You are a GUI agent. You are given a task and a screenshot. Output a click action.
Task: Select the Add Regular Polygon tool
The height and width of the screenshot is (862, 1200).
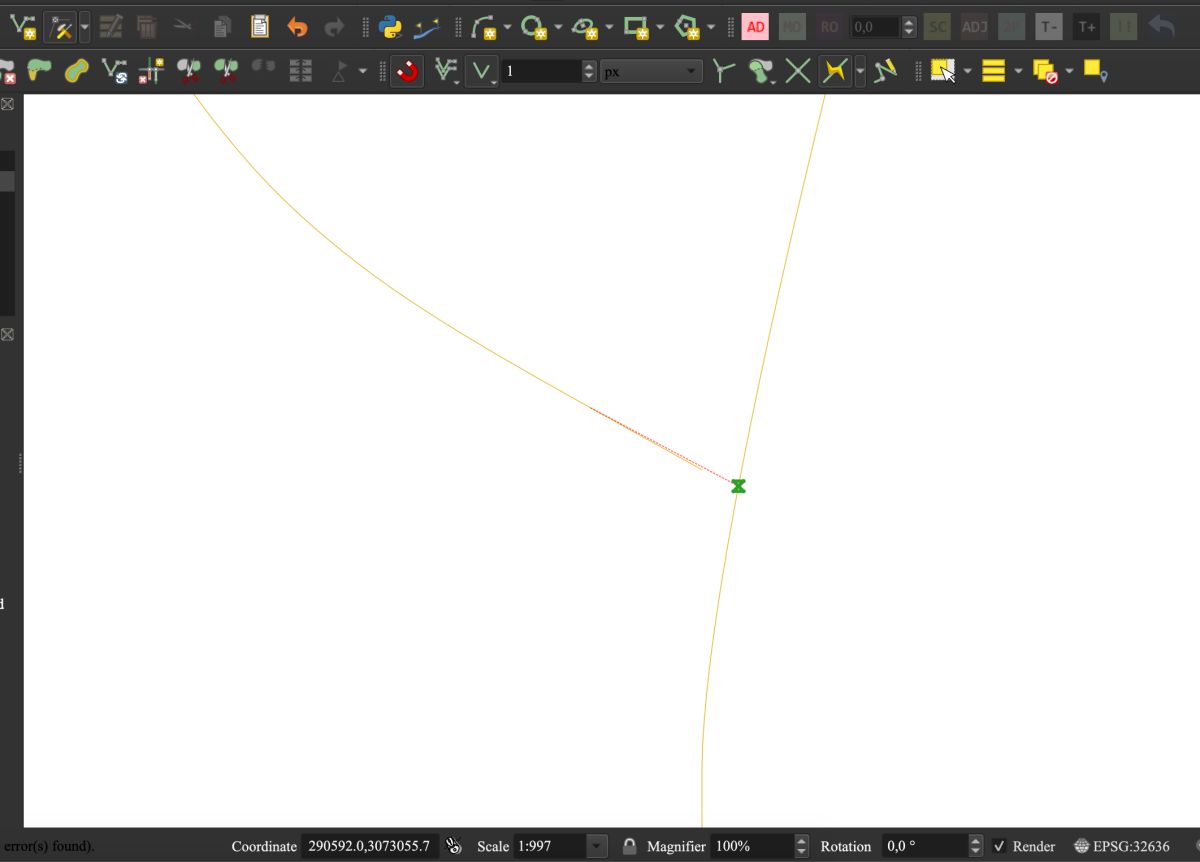[x=688, y=27]
